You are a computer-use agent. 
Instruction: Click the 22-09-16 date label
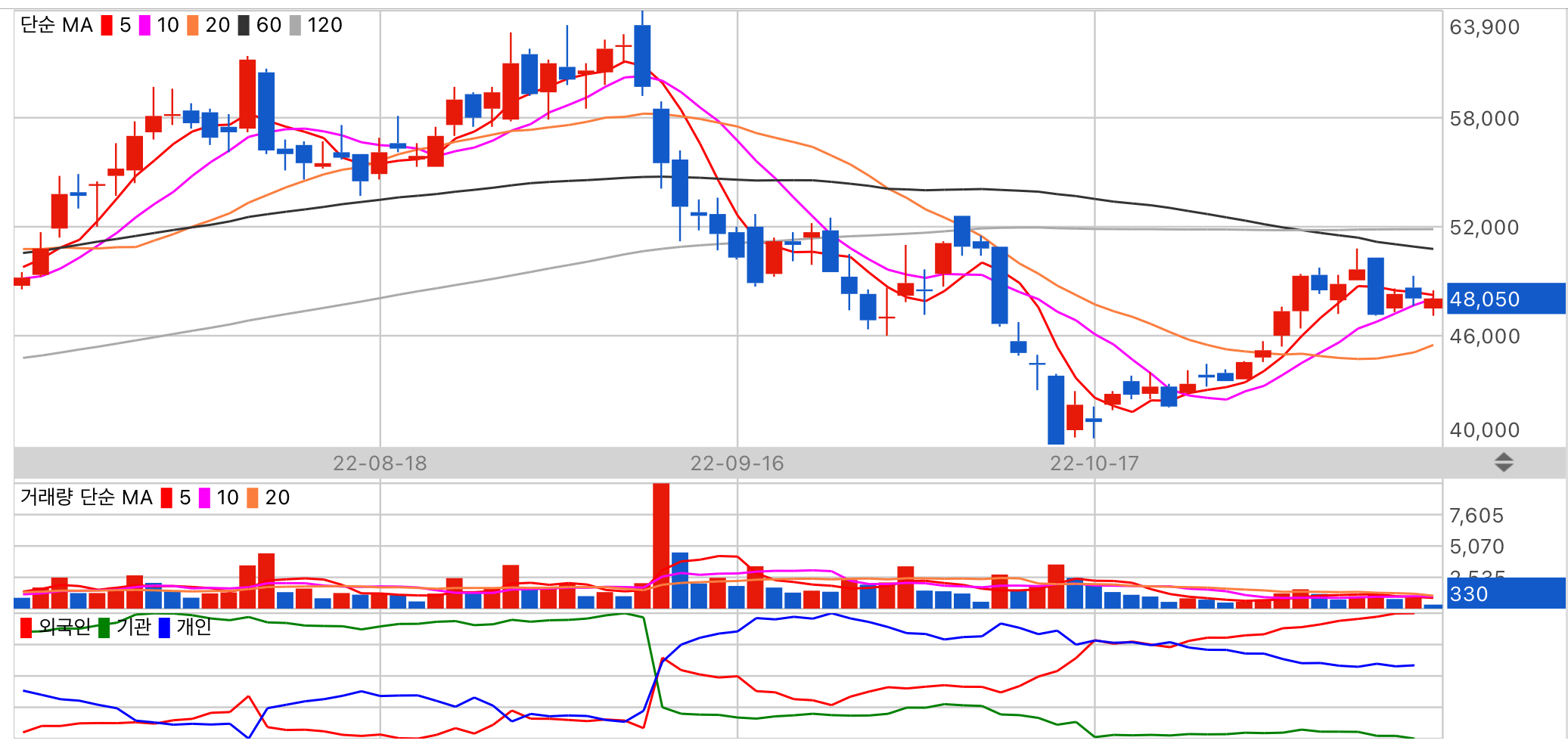click(x=737, y=463)
